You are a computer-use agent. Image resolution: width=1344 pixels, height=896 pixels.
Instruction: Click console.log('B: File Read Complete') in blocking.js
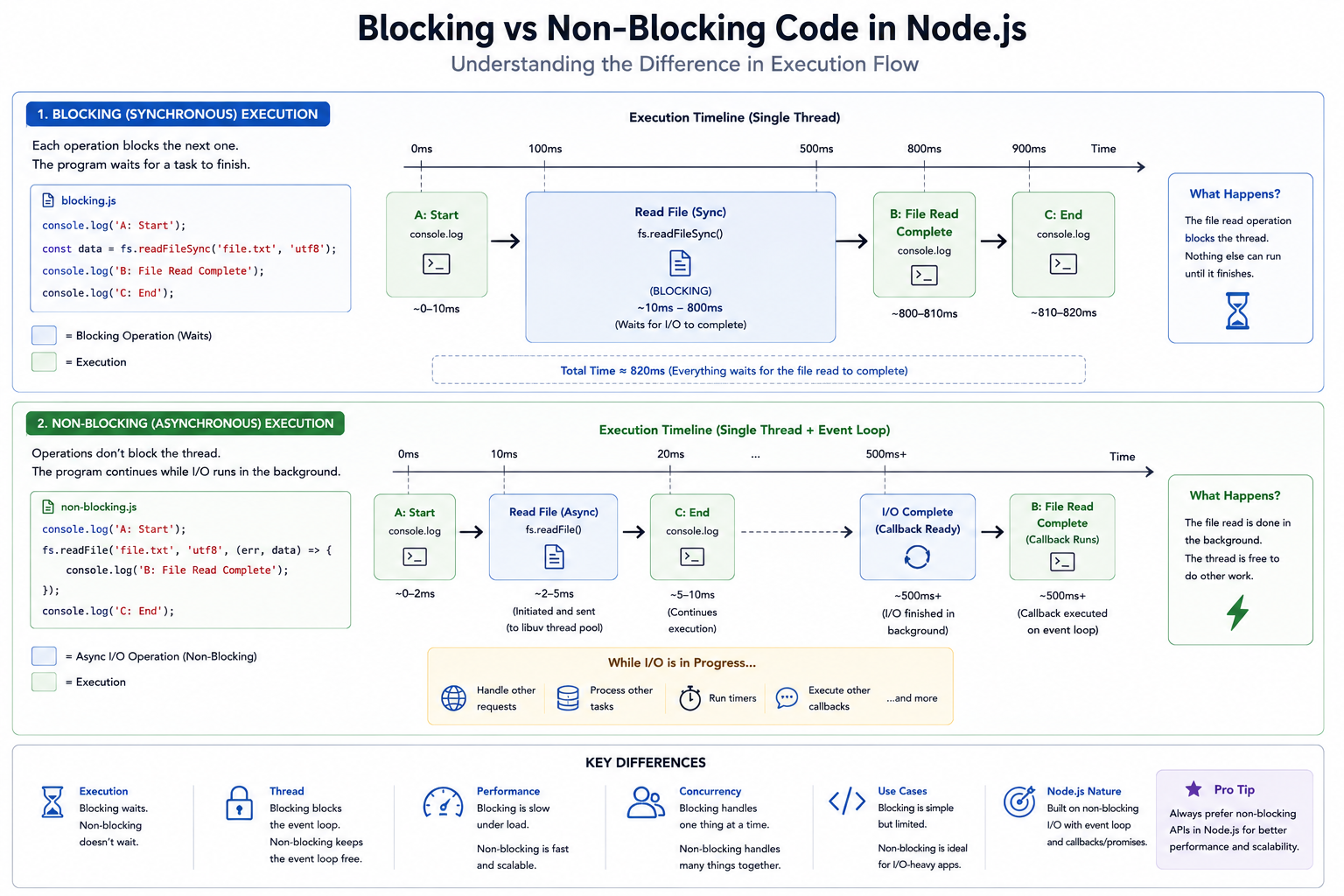point(153,271)
